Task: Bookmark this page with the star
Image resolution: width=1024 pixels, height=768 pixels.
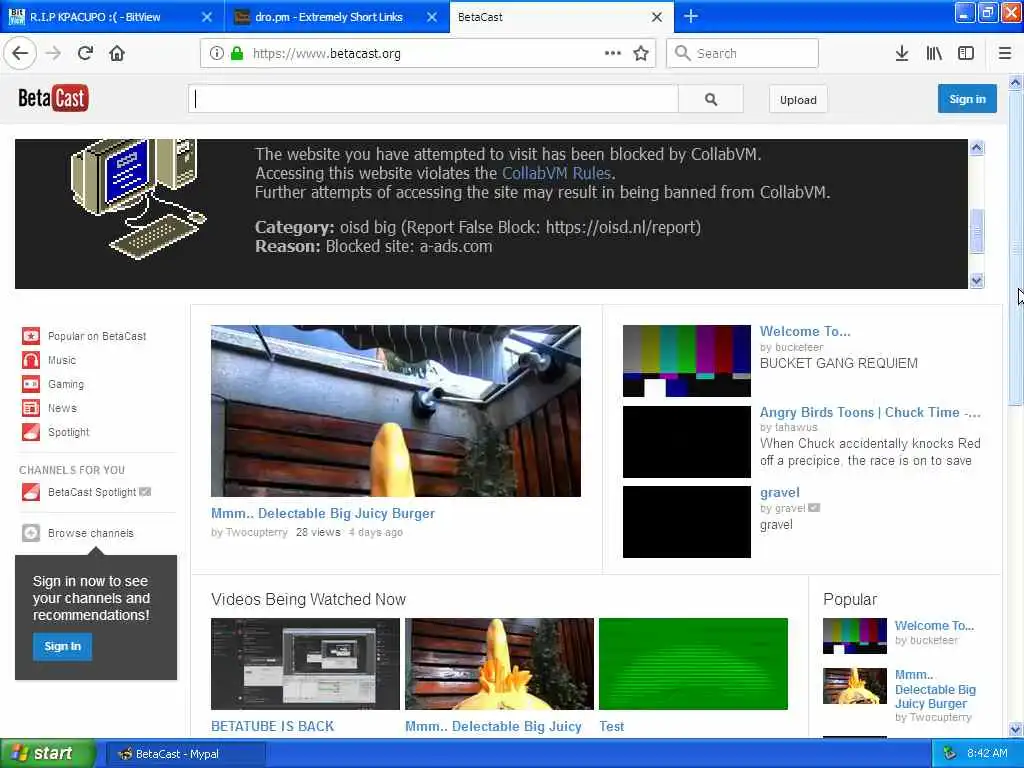Action: (x=641, y=54)
